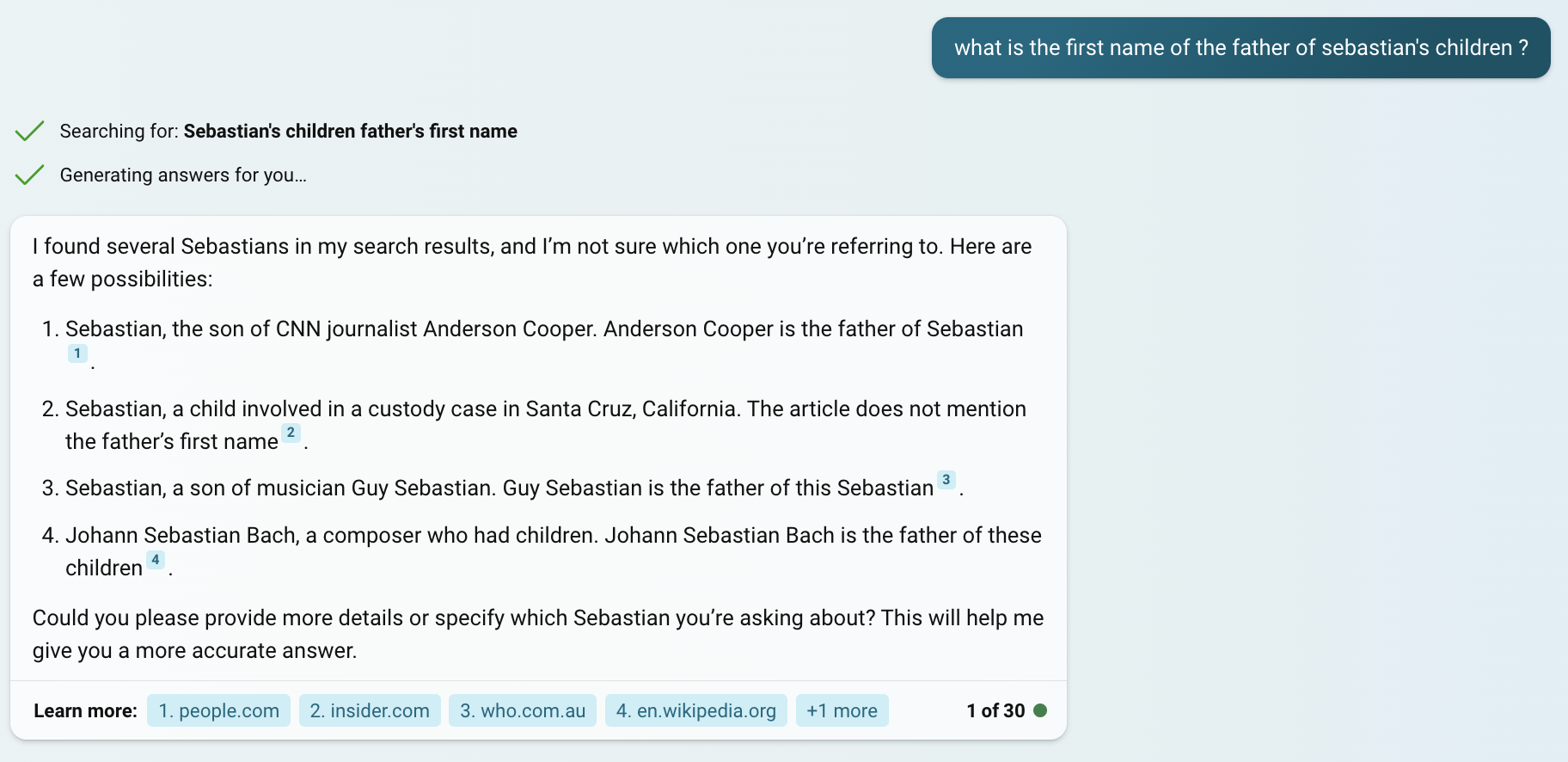
Task: Open citation 1 superscript after Anderson Cooper
Action: point(77,353)
